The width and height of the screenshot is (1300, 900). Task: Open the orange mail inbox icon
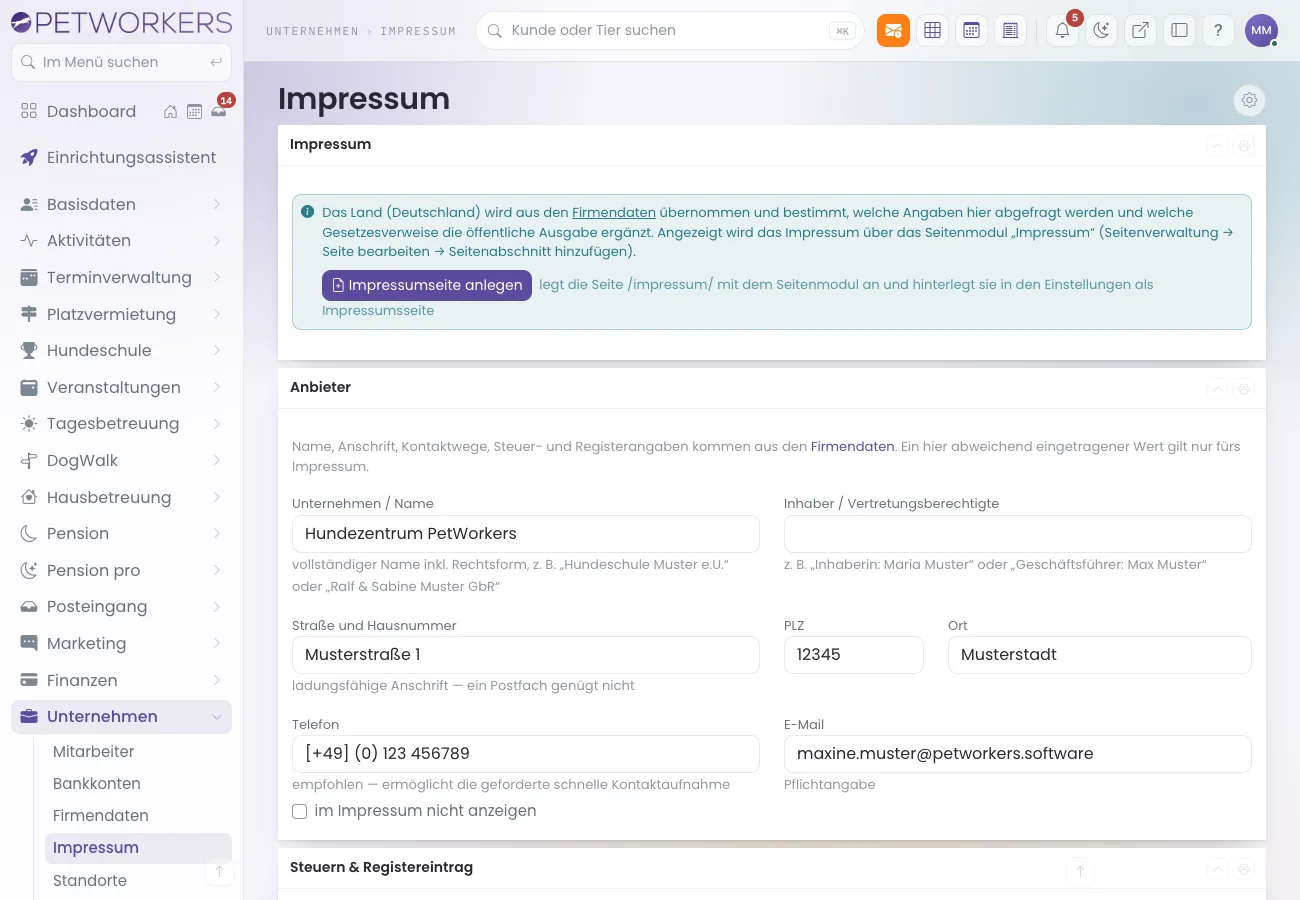point(893,30)
